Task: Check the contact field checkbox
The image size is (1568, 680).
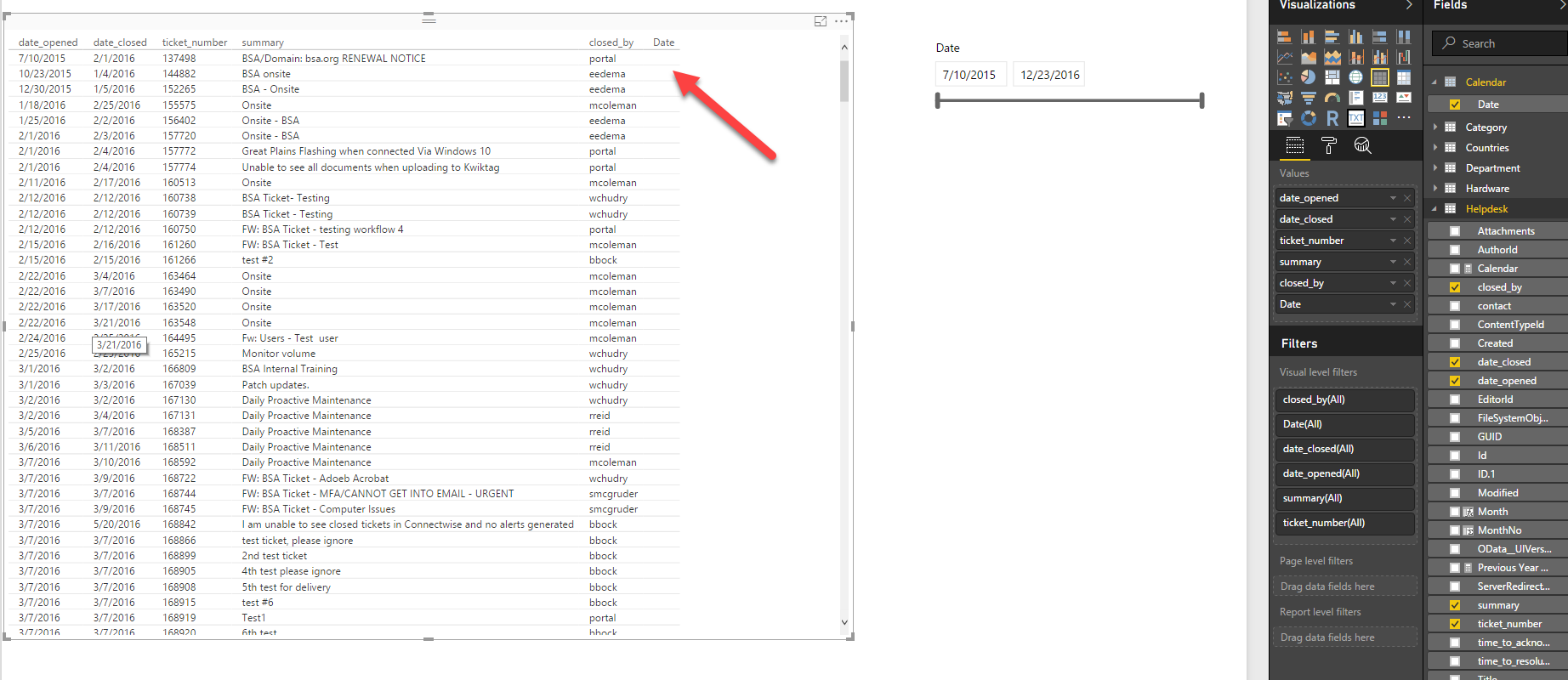Action: point(1455,306)
